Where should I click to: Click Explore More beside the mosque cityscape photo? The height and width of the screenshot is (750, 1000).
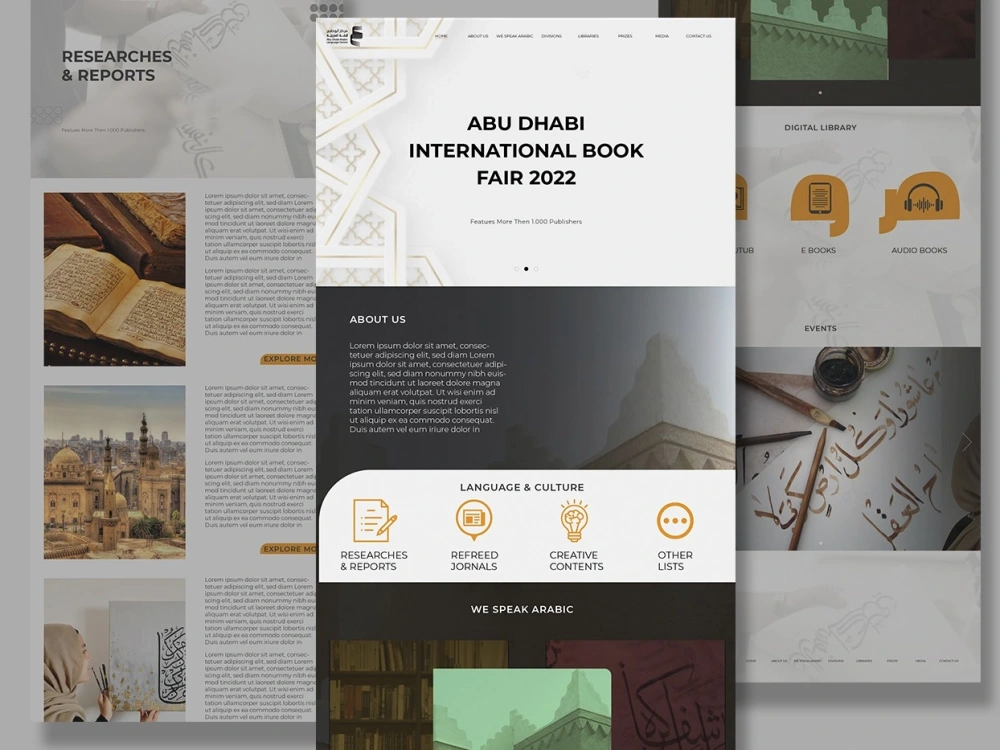(x=288, y=549)
